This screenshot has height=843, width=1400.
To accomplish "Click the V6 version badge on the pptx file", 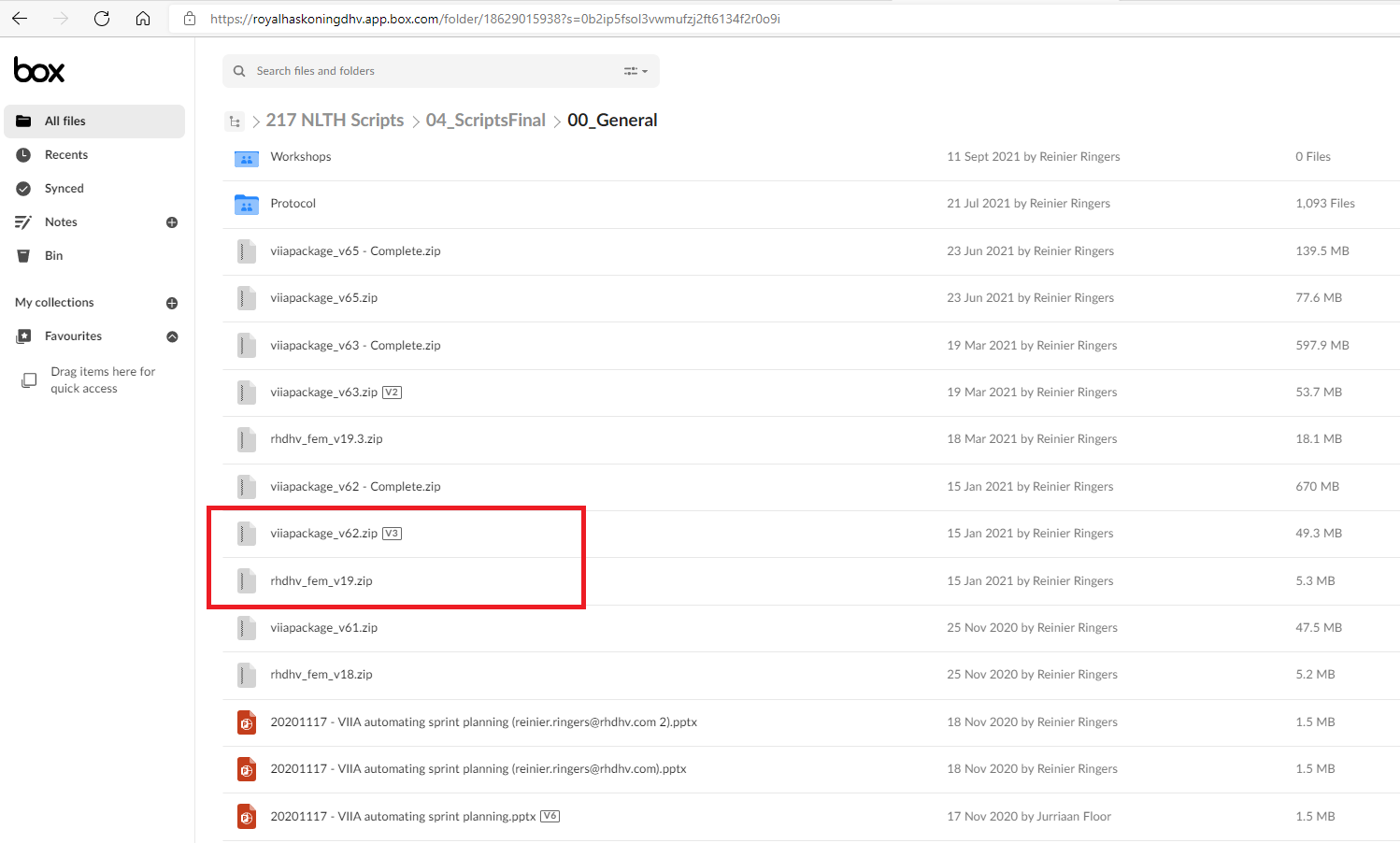I will pos(550,817).
